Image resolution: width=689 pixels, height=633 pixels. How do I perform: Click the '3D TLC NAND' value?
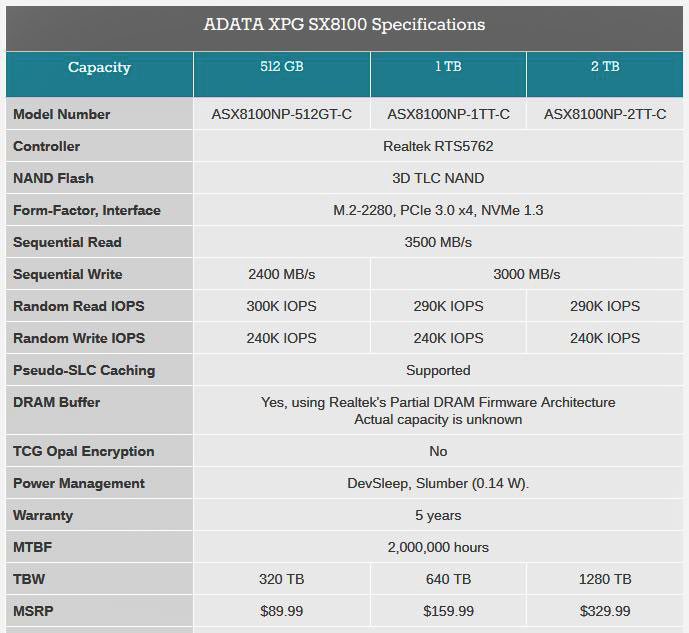[438, 178]
